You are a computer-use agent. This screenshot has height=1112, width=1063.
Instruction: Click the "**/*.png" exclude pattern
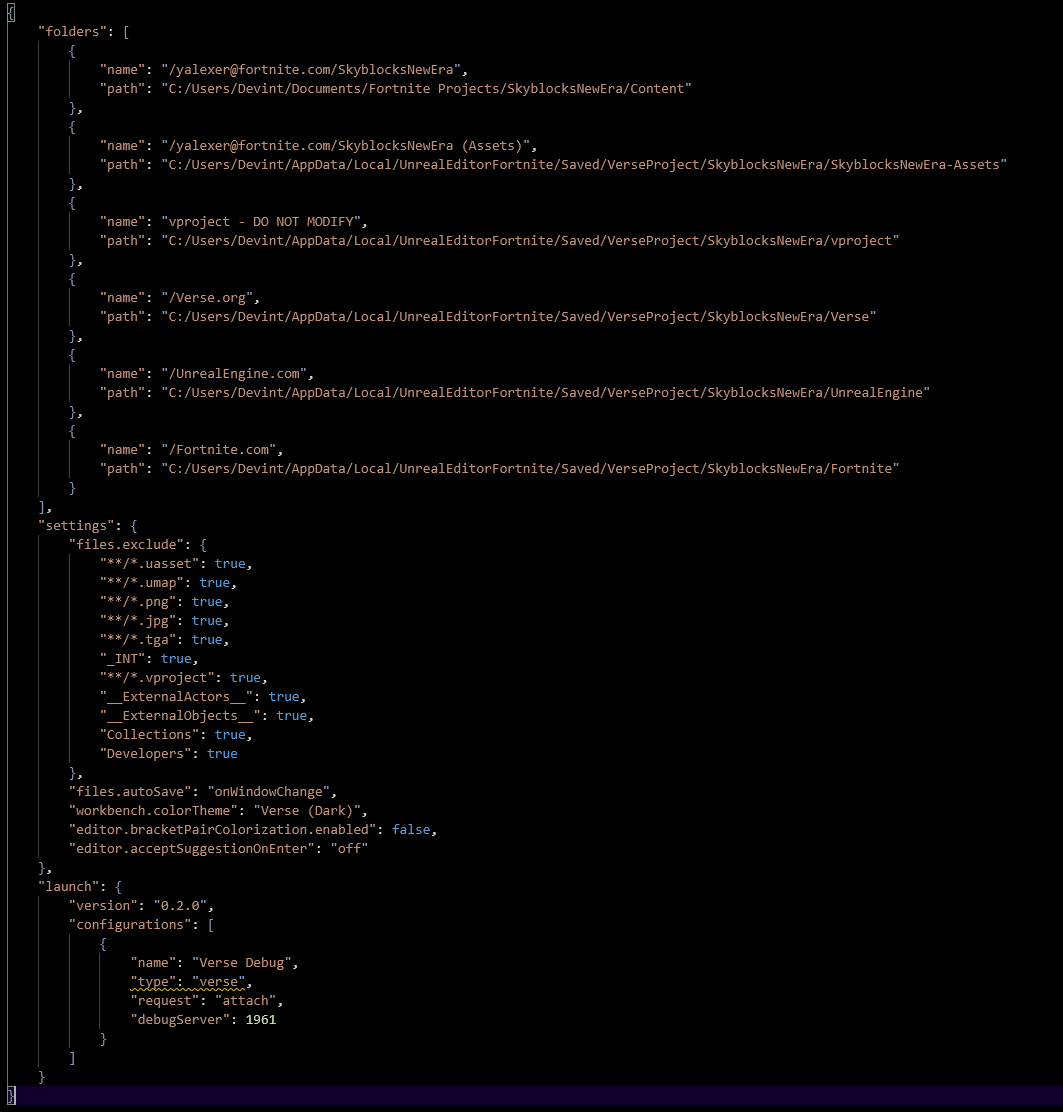point(138,601)
